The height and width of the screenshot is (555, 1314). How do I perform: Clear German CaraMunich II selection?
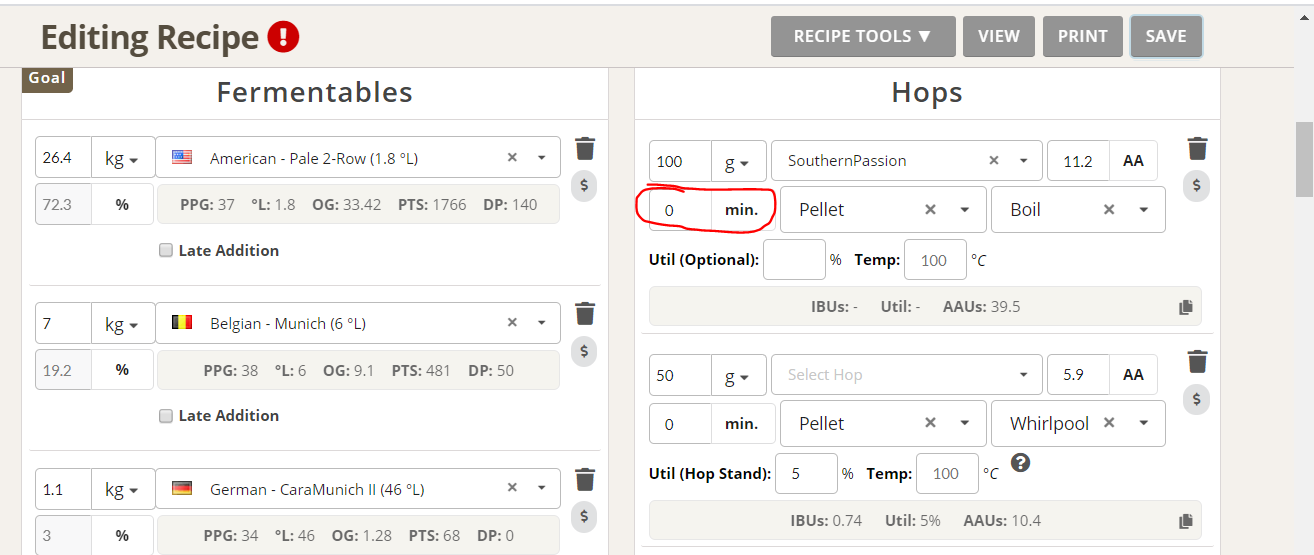click(512, 489)
